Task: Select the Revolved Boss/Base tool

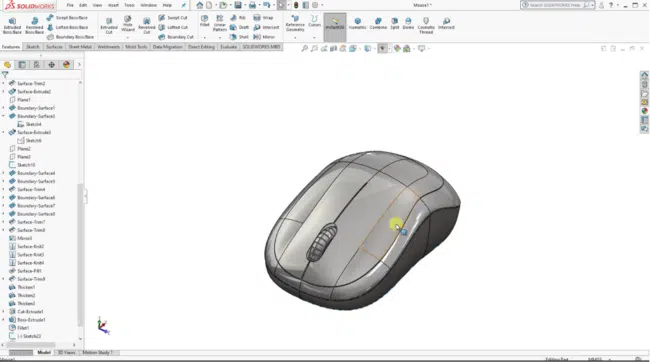Action: click(x=34, y=25)
